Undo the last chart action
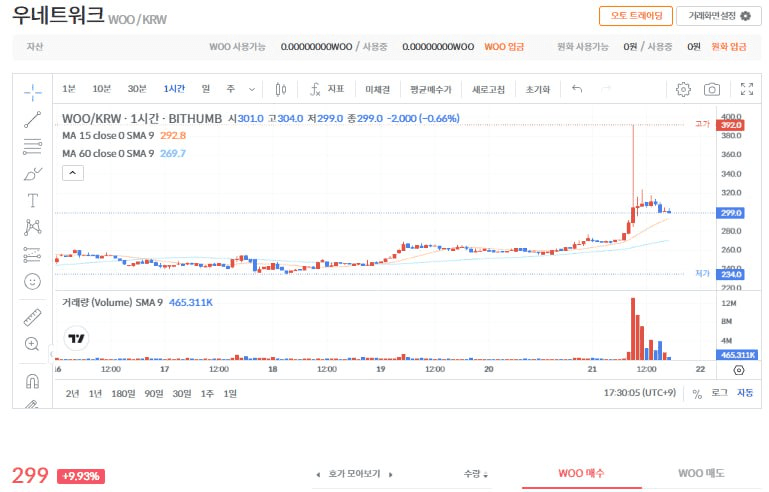 [577, 89]
